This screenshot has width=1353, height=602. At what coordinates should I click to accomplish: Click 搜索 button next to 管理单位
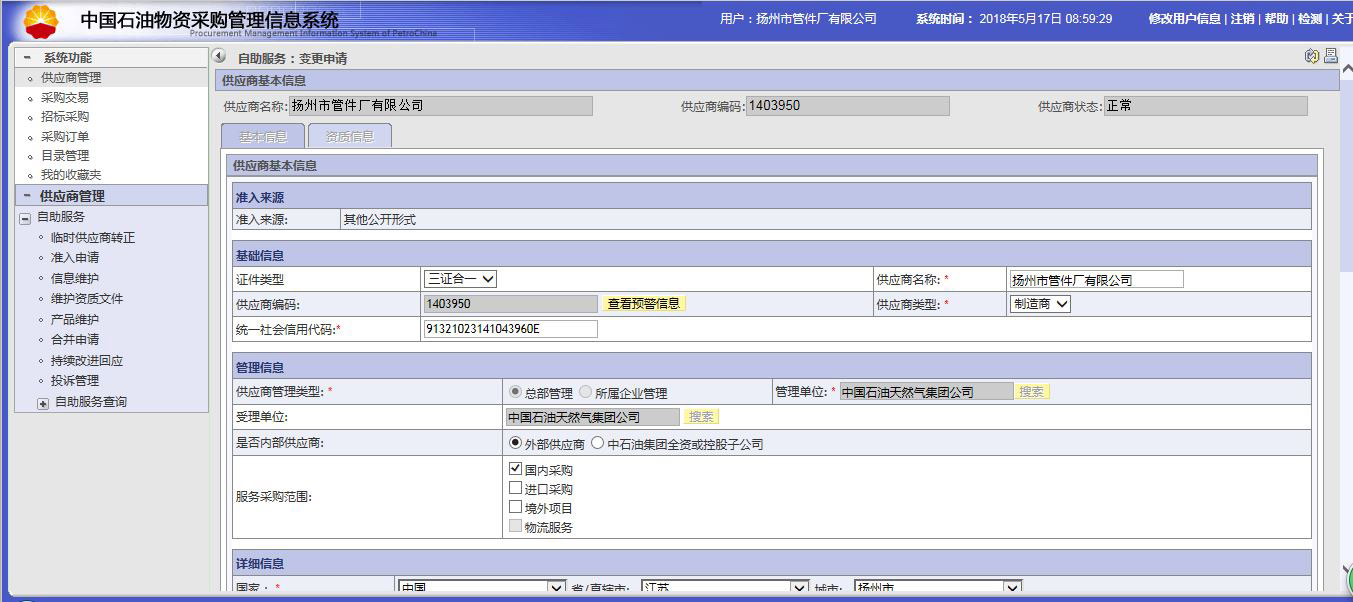pyautogui.click(x=1032, y=392)
